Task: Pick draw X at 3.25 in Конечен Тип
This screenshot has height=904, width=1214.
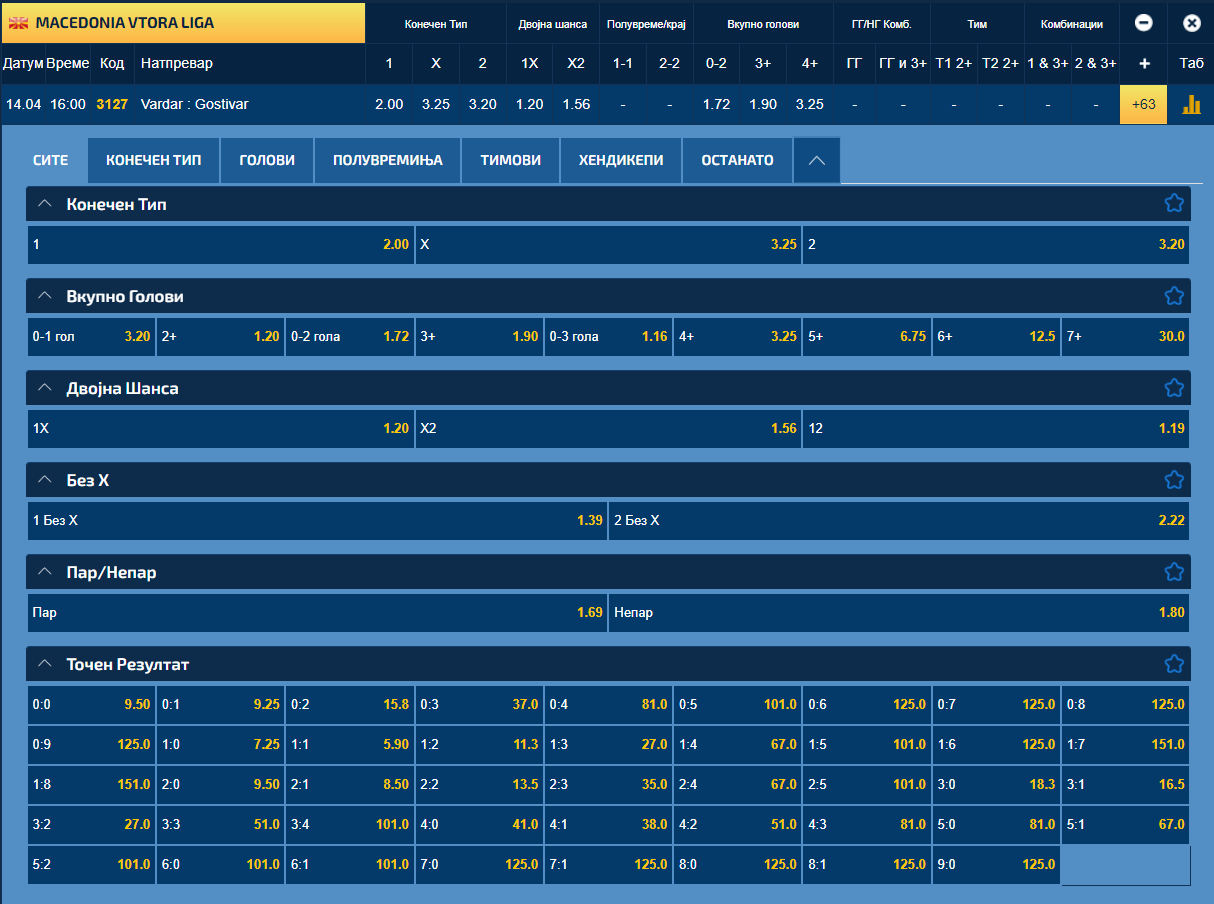Action: (x=608, y=244)
